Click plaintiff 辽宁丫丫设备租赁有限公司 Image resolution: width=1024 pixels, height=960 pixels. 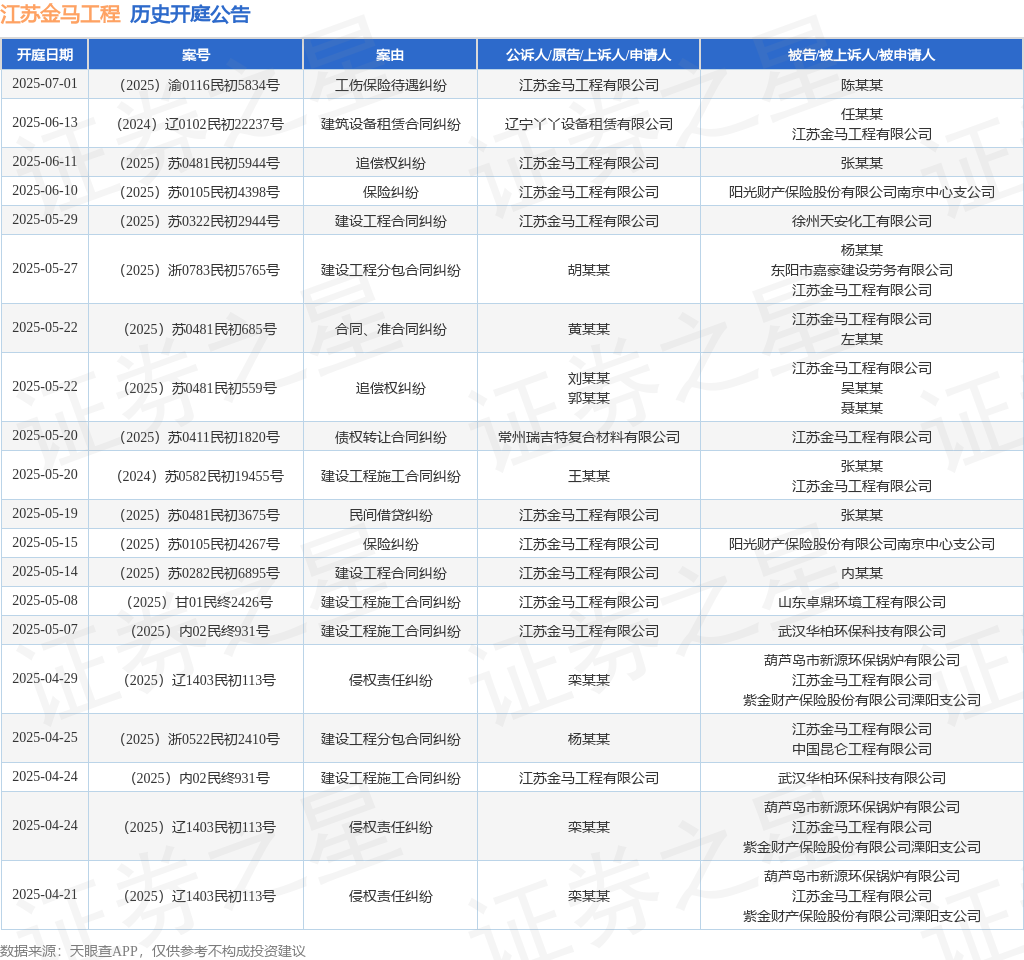[x=588, y=124]
